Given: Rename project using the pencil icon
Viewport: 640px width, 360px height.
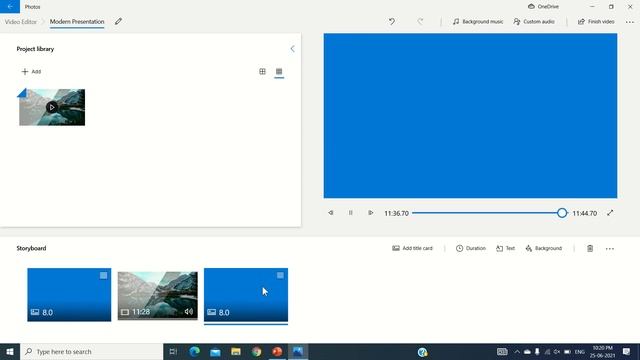Looking at the screenshot, I should (x=118, y=22).
